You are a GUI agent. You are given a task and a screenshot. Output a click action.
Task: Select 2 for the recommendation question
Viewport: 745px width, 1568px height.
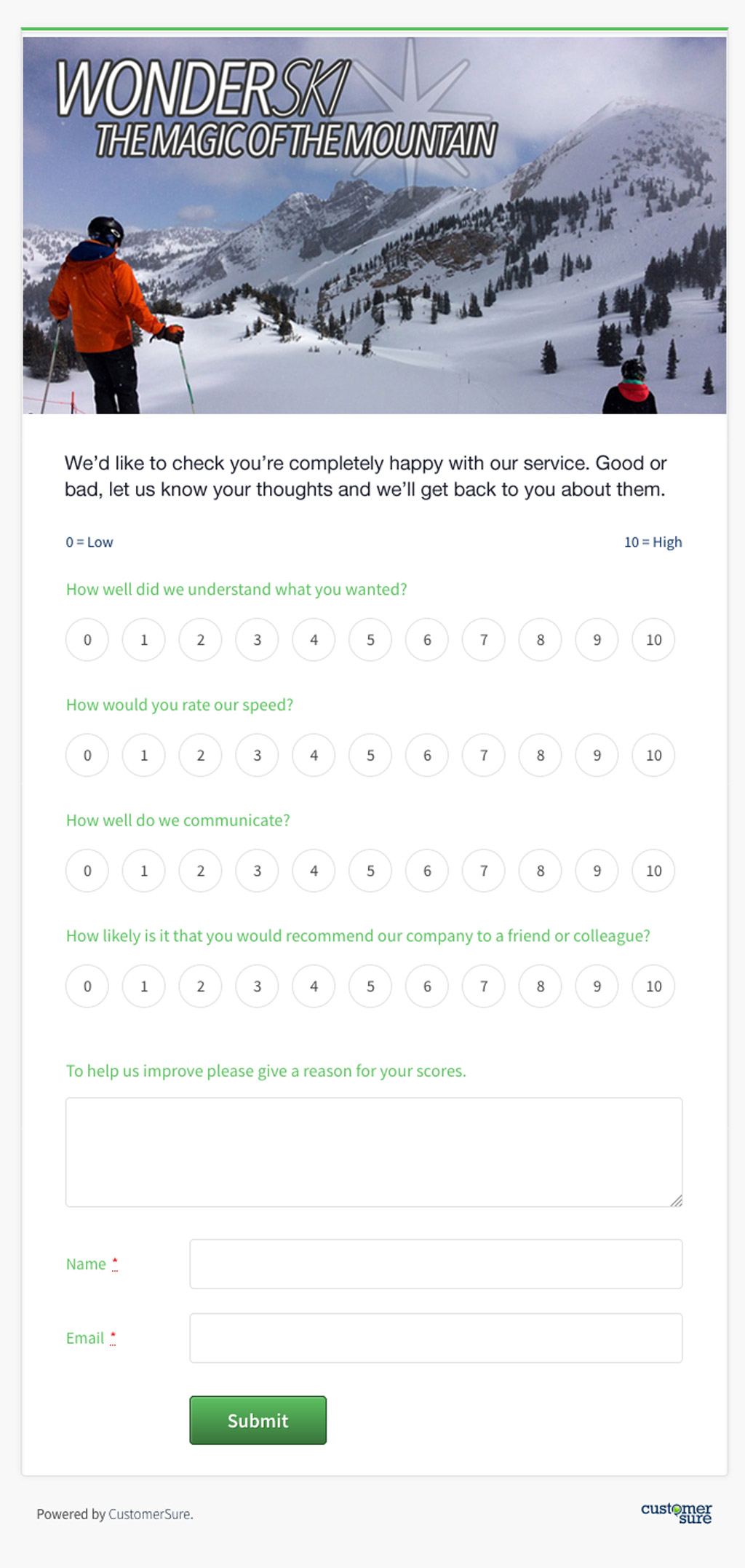click(x=200, y=986)
